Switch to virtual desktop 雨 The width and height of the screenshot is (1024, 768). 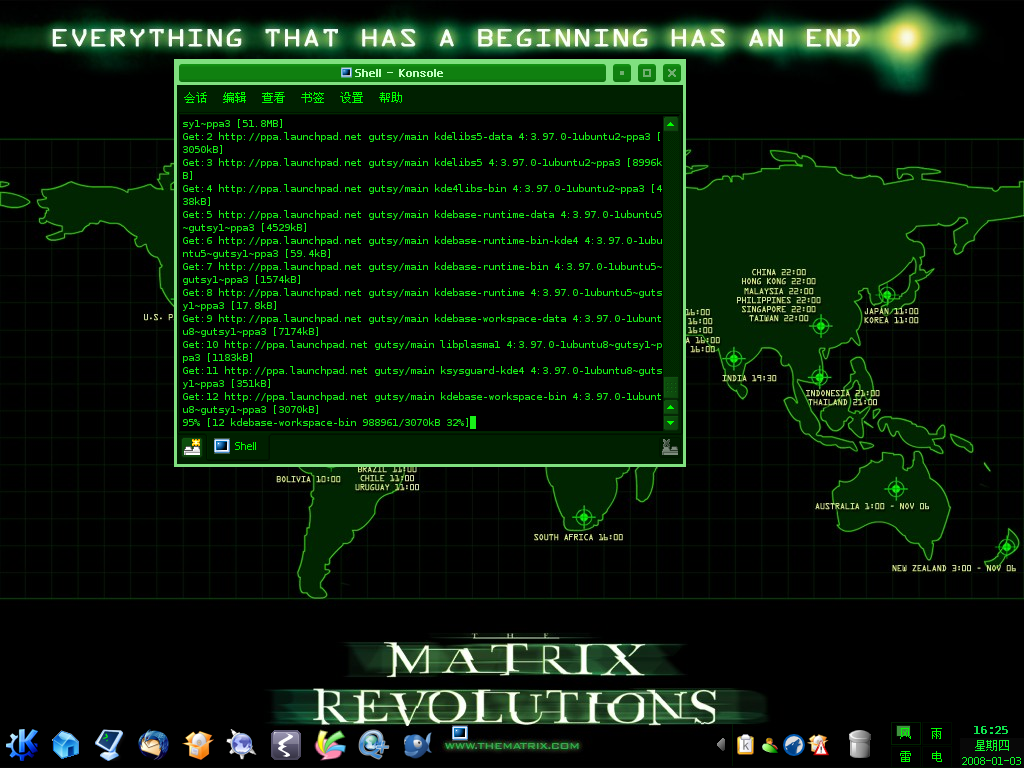click(936, 733)
